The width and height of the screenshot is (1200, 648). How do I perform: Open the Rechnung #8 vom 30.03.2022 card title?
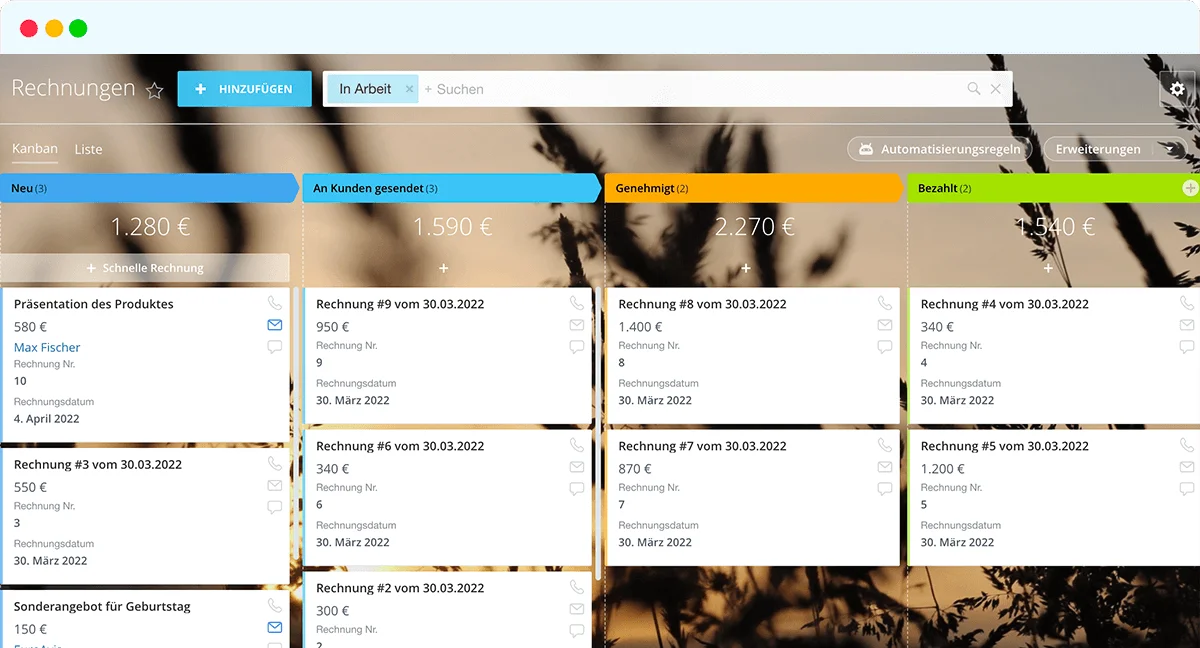pyautogui.click(x=702, y=304)
